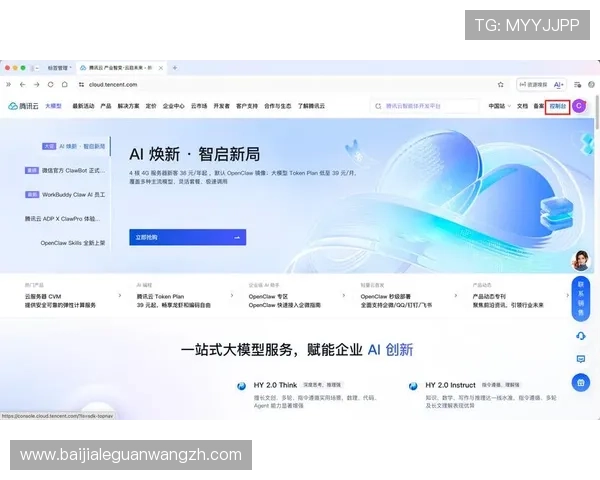Focus the site search input field

425,106
